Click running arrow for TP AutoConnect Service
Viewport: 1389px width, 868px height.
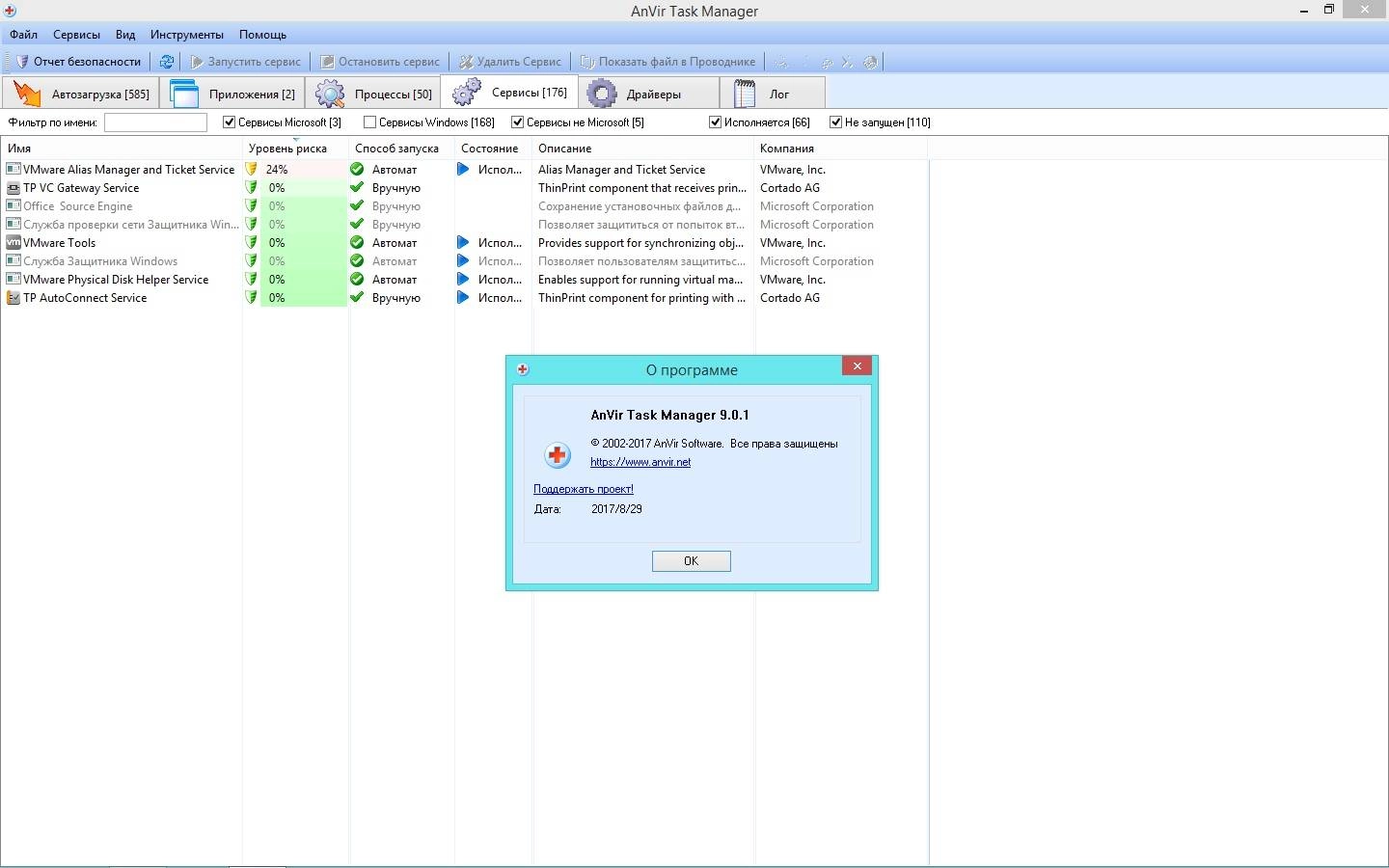click(463, 298)
